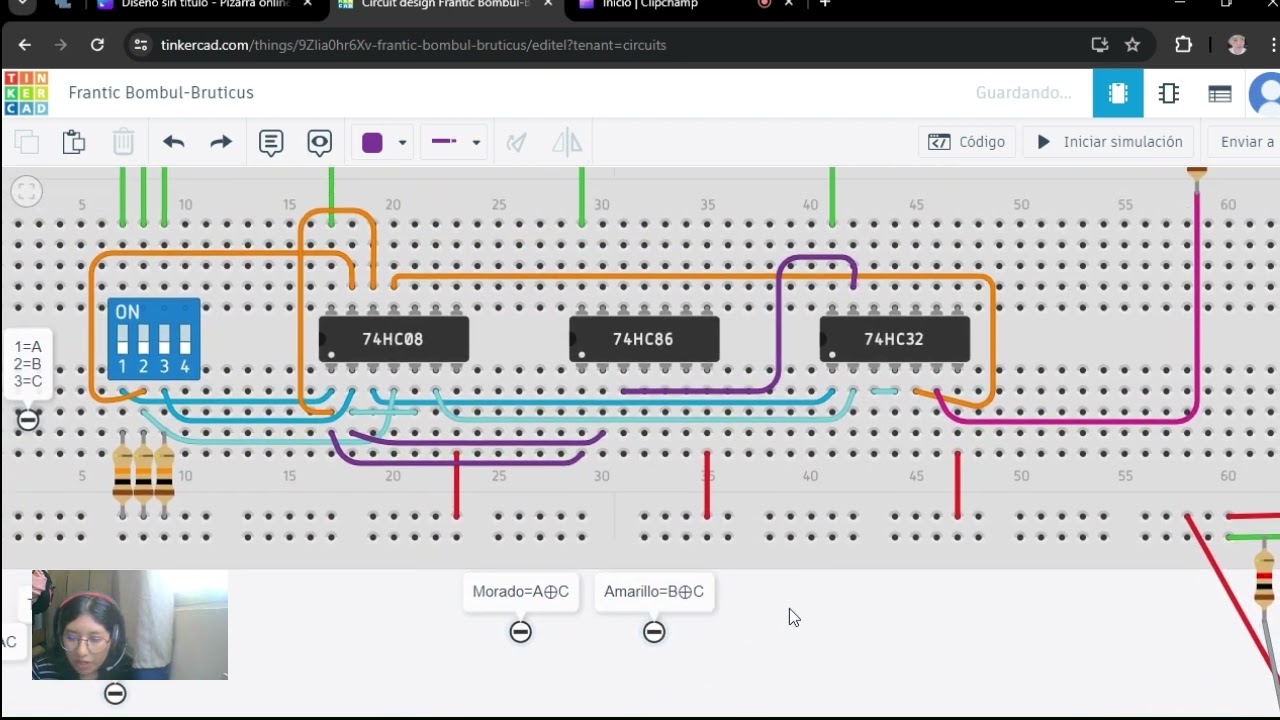1280x720 pixels.
Task: Close the Inicio | Clipchamp browser tab
Action: click(x=789, y=4)
